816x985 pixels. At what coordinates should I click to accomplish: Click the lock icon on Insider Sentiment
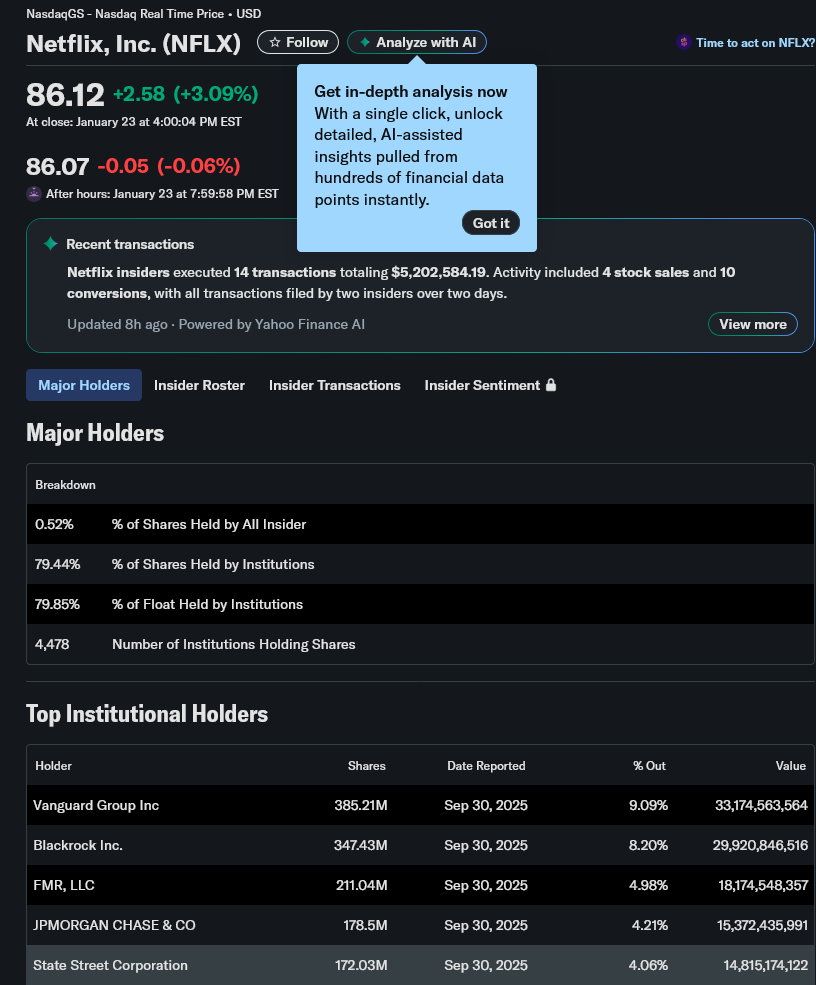(x=551, y=385)
